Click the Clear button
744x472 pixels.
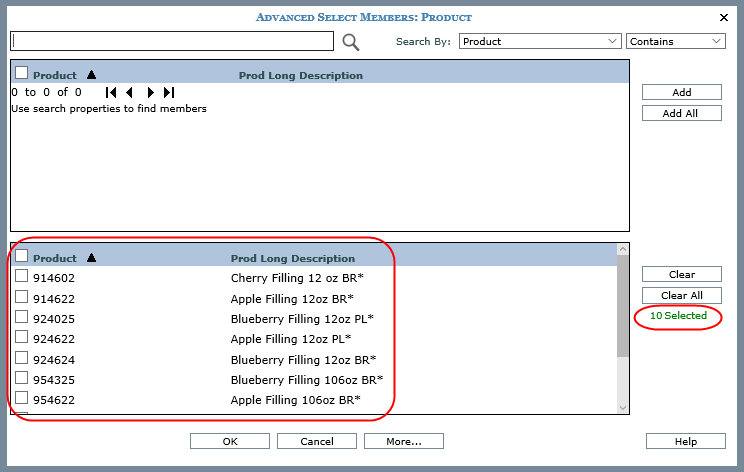click(x=682, y=274)
